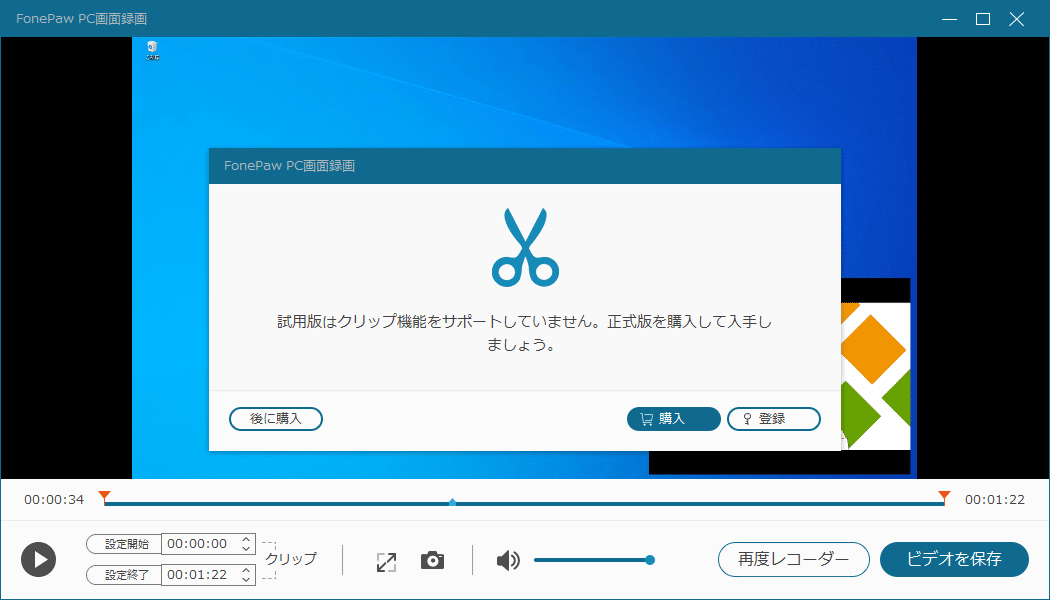The width and height of the screenshot is (1050, 600).
Task: Click the volume slider handle
Action: (x=650, y=560)
